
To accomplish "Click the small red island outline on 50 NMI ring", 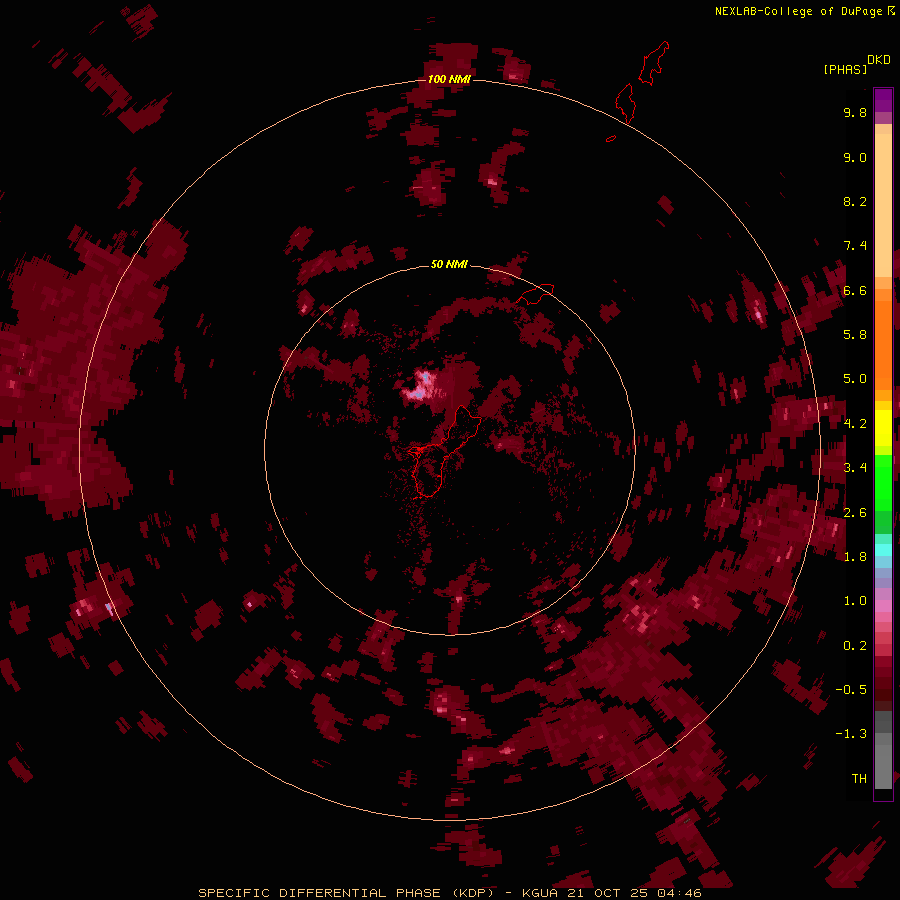I will click(x=535, y=294).
